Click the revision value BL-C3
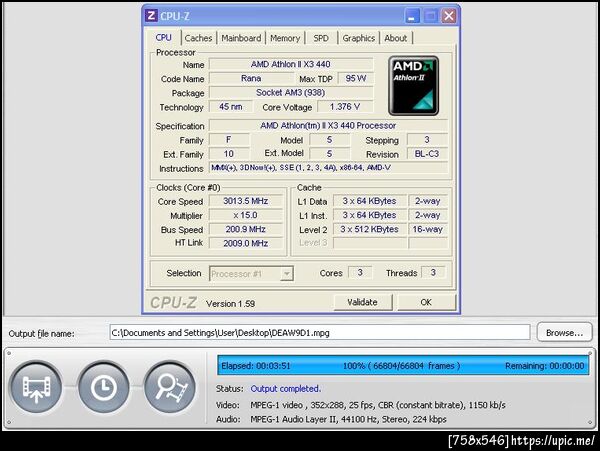This screenshot has height=451, width=600. coord(427,154)
